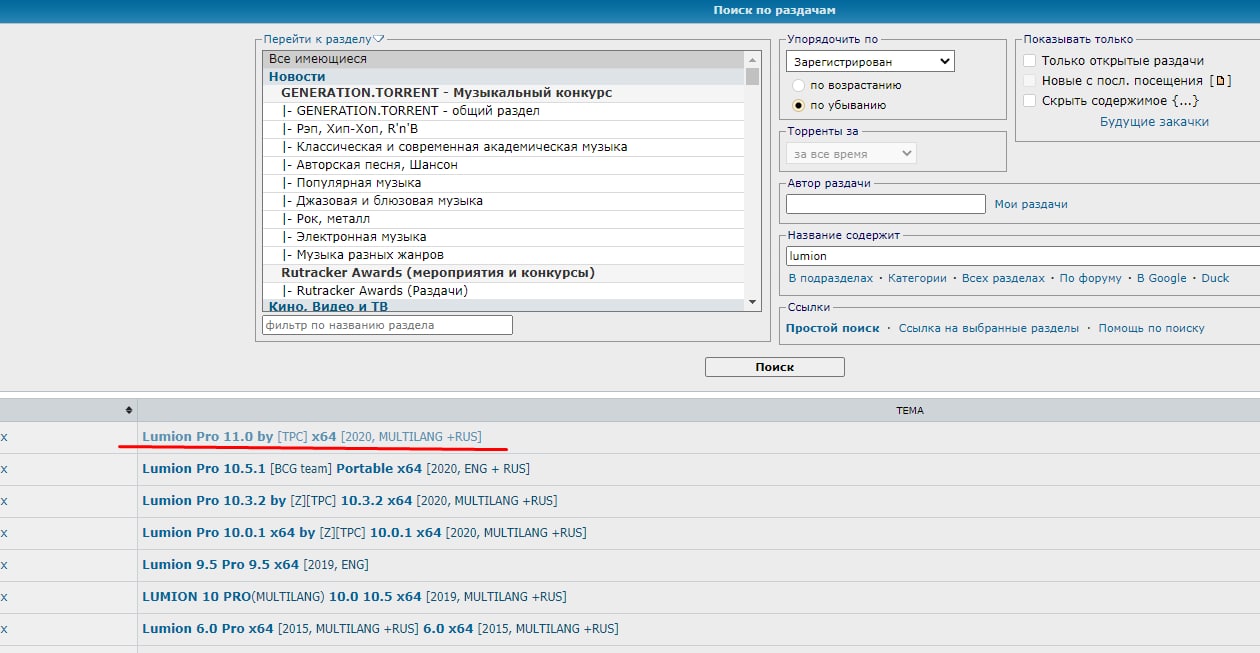1260x653 pixels.
Task: Open the Зарегистрирован sort dropdown
Action: (x=870, y=62)
